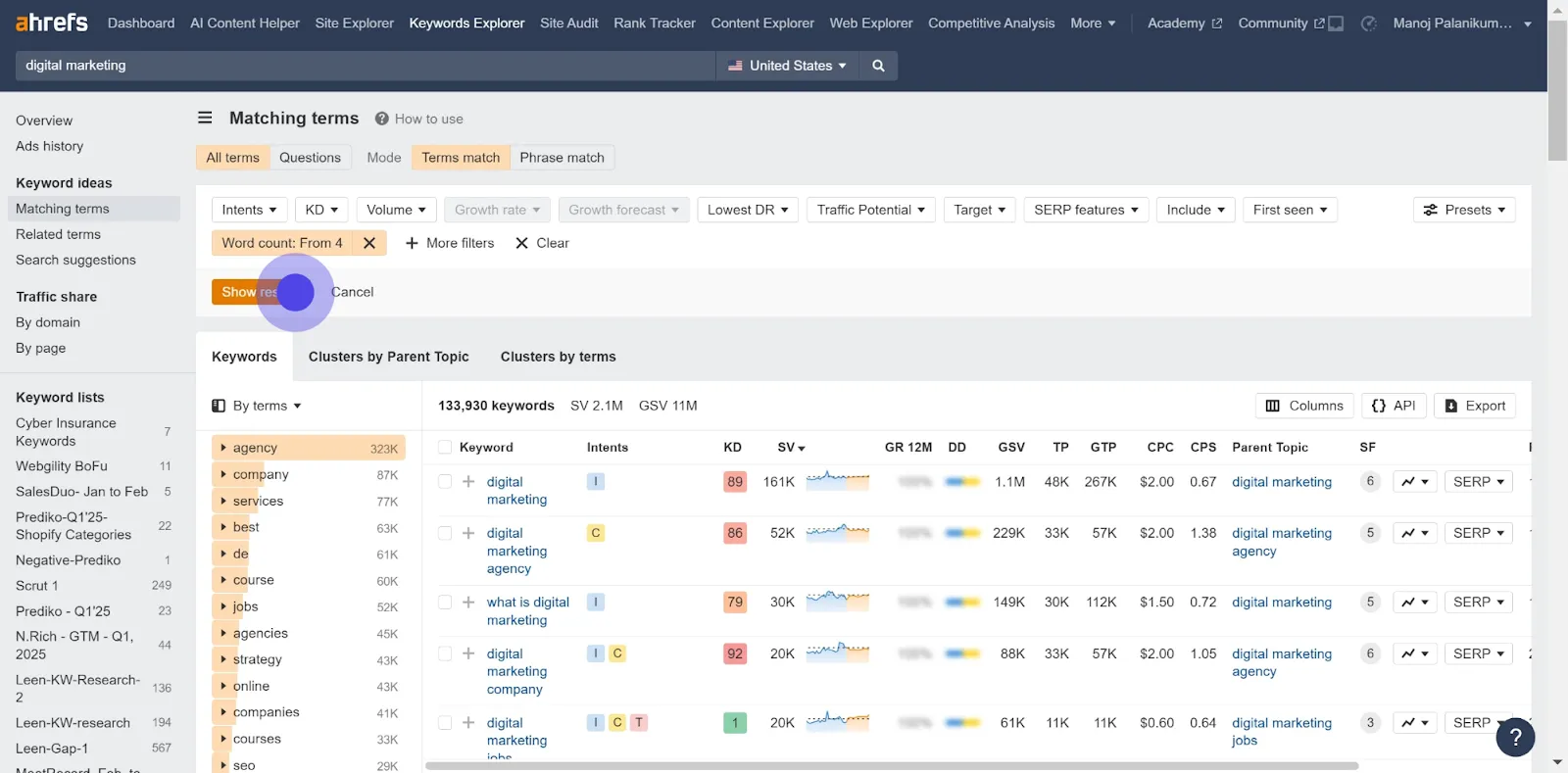Open the Presets menu
1568x773 pixels.
pyautogui.click(x=1464, y=210)
